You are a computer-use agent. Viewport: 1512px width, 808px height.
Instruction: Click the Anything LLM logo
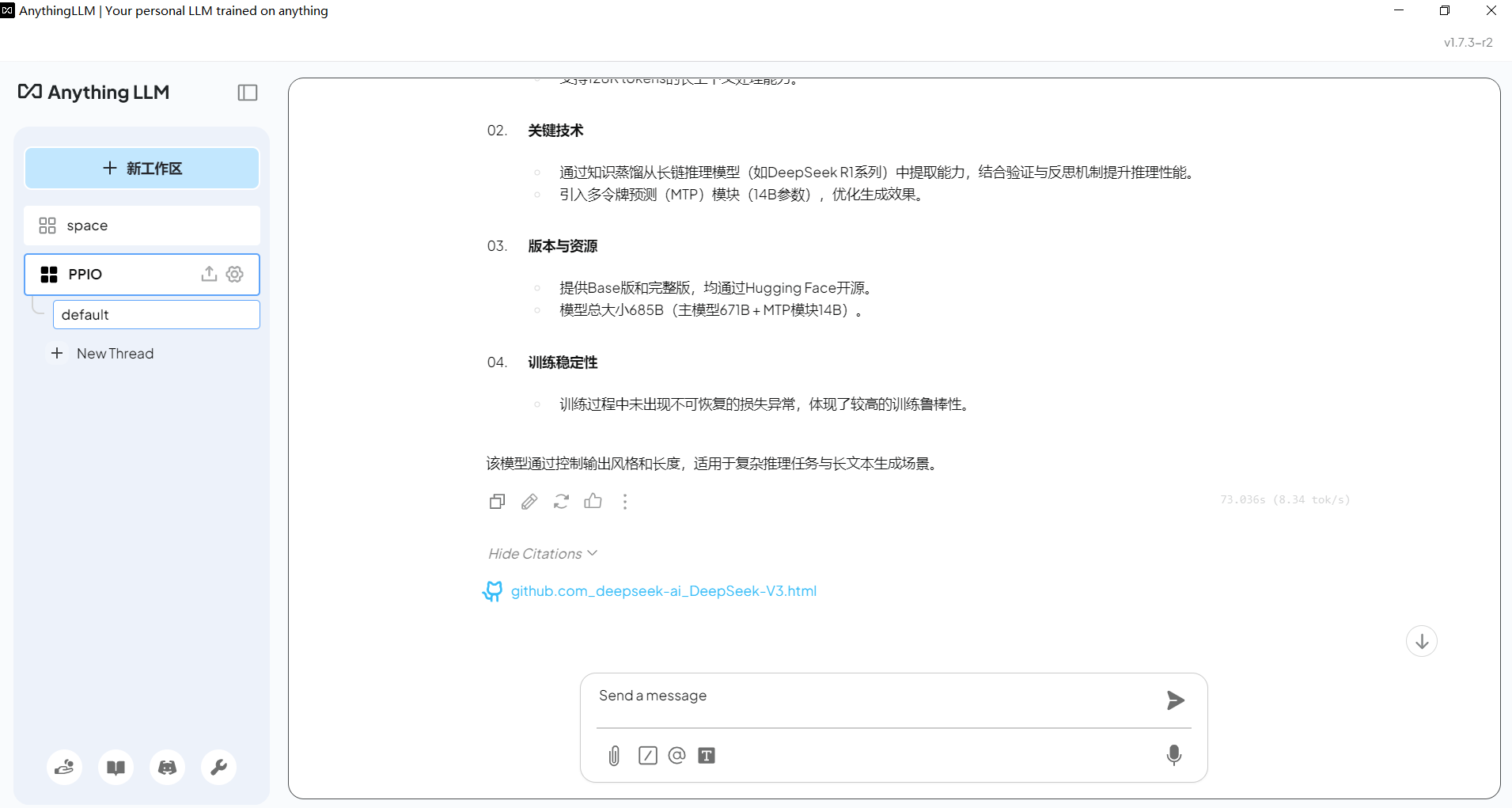point(93,92)
